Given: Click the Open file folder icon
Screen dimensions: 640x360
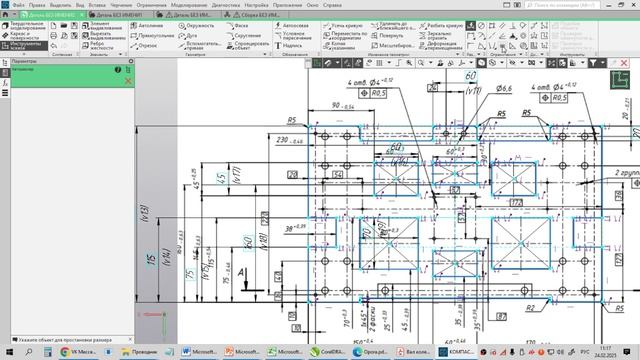Looking at the screenshot, I should 64,26.
